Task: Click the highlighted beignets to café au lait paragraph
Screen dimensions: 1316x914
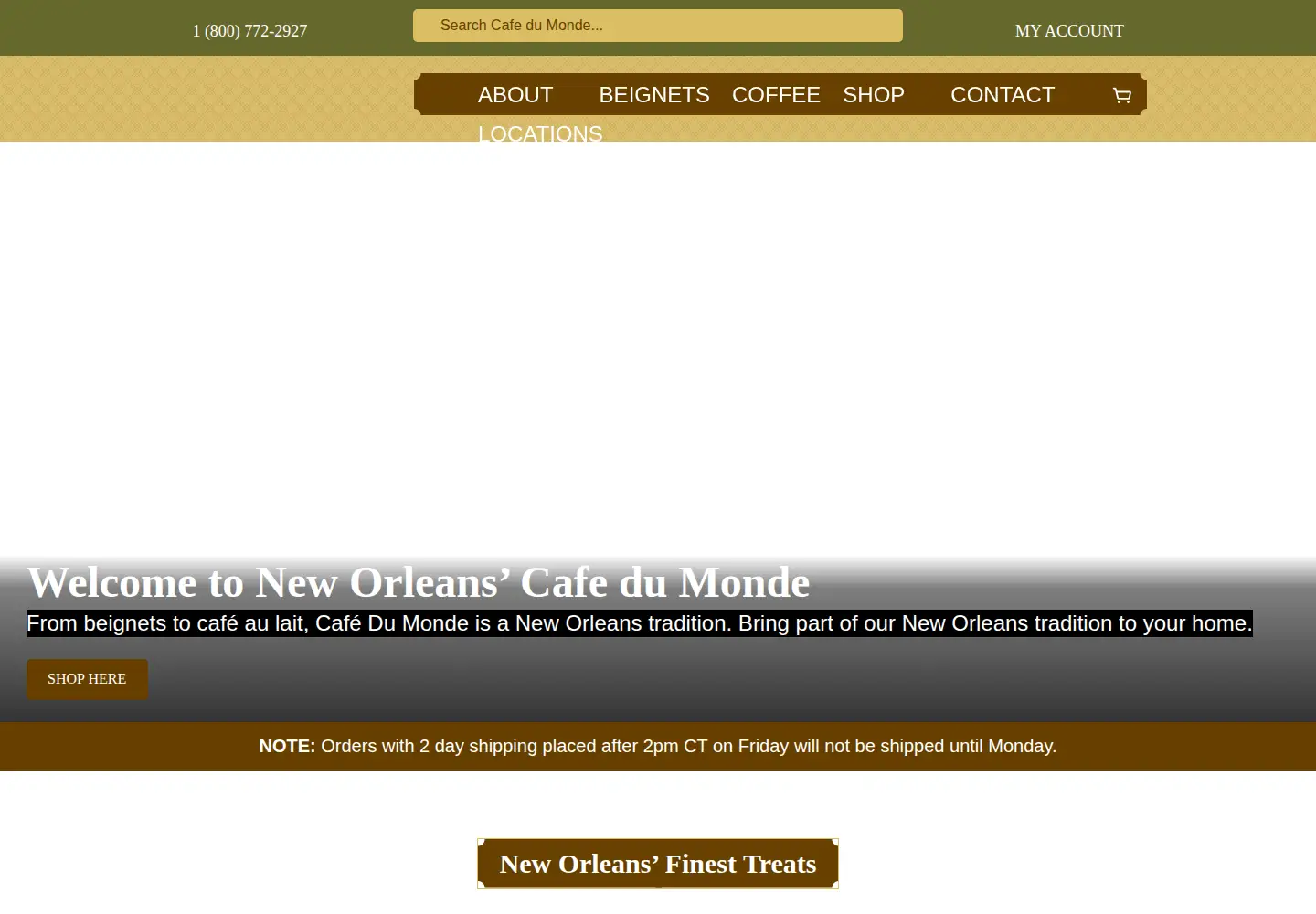Action: tap(640, 623)
